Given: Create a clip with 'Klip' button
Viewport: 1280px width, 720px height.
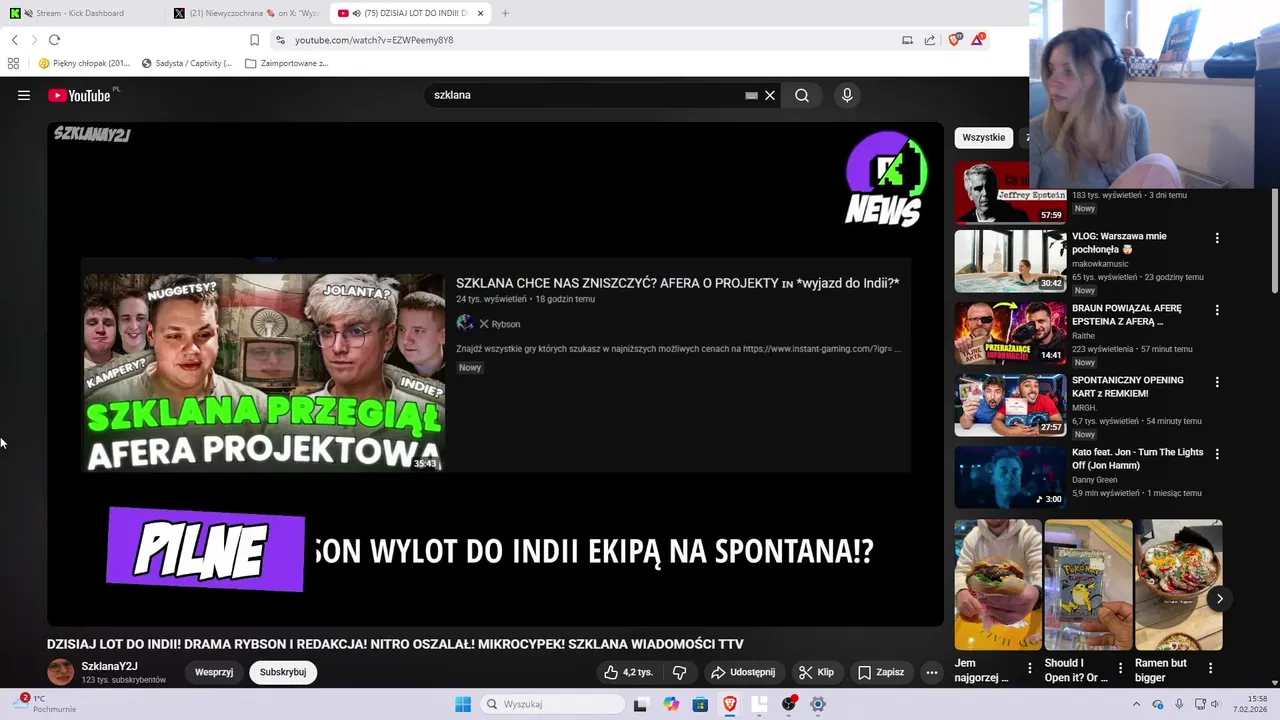Looking at the screenshot, I should tap(816, 672).
